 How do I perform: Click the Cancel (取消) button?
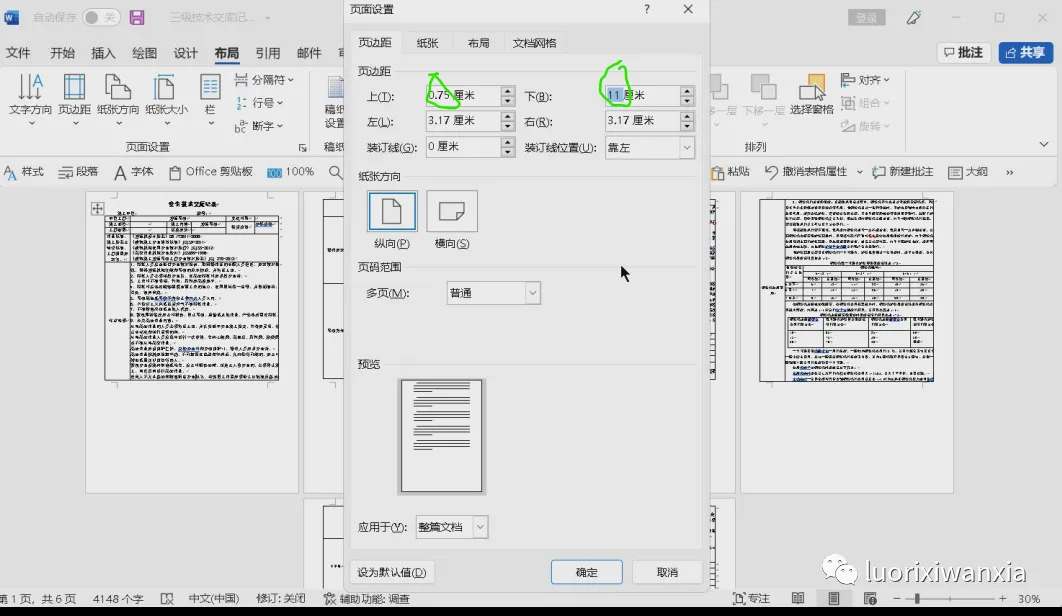(x=667, y=572)
